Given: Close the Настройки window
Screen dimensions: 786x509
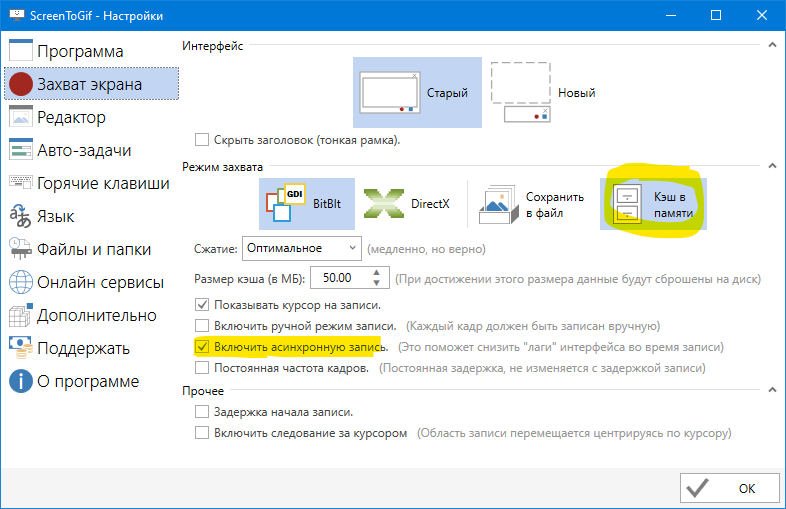Looking at the screenshot, I should coord(762,15).
